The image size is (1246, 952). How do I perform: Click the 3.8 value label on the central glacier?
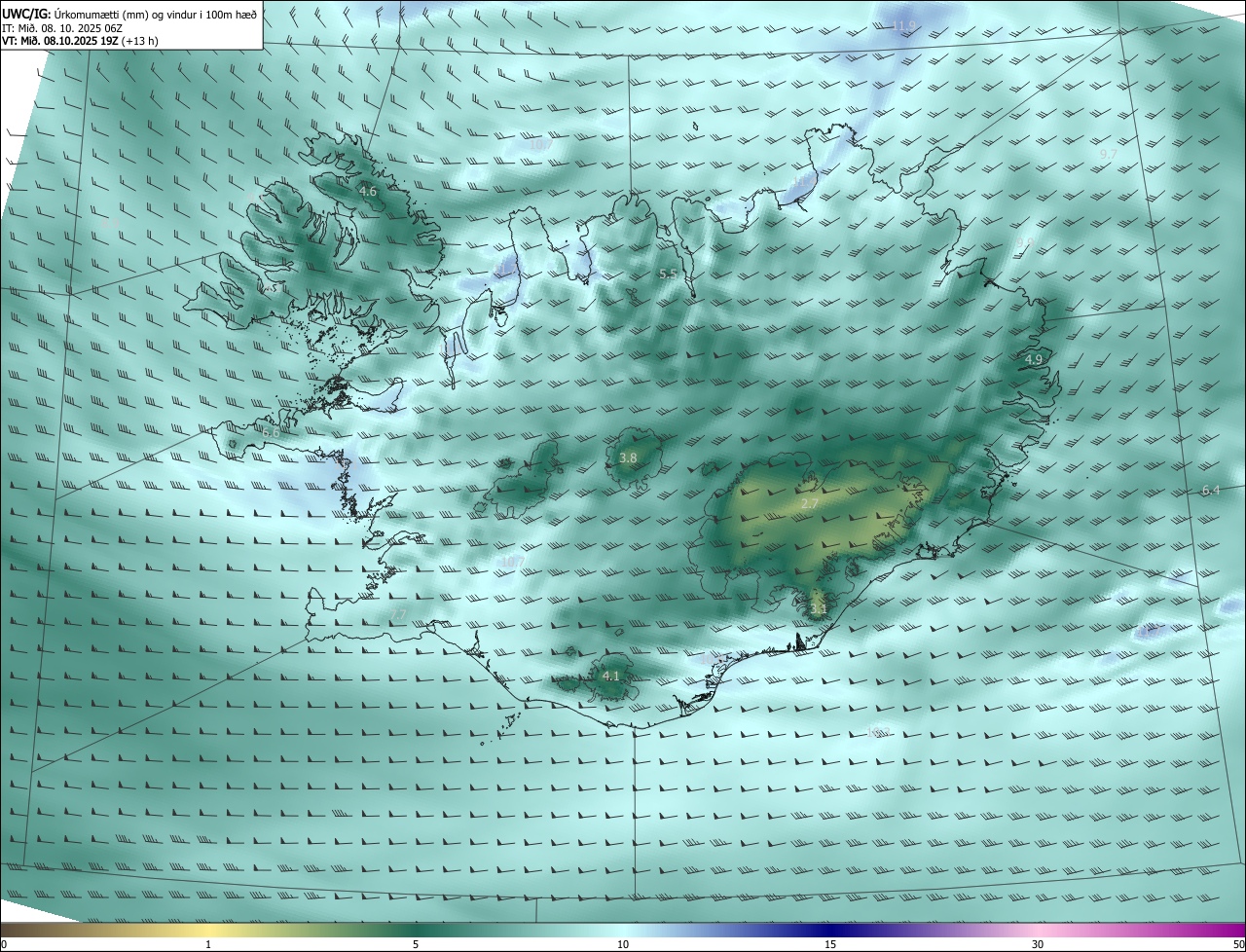(x=628, y=458)
